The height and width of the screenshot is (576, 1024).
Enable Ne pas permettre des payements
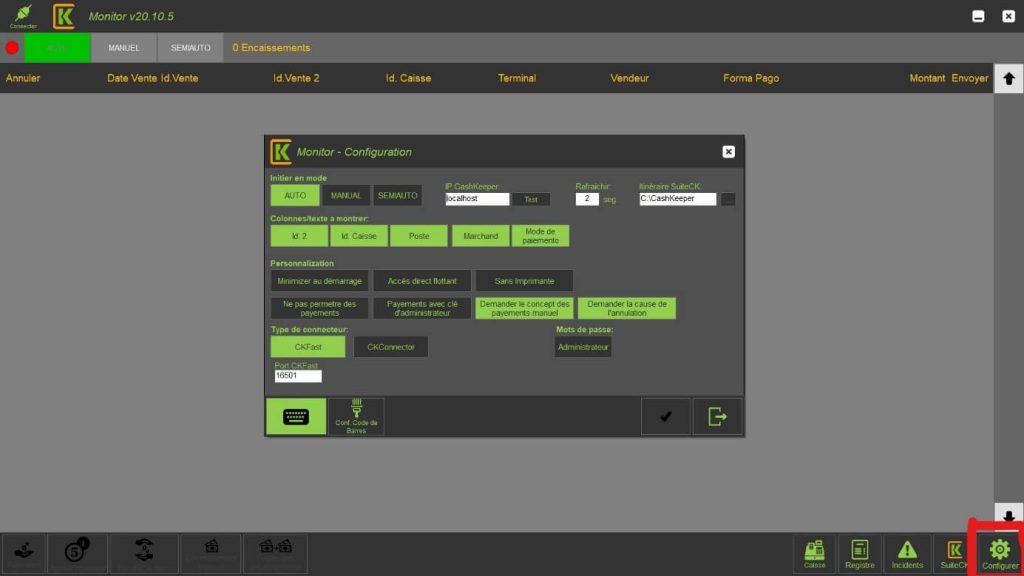click(x=319, y=308)
